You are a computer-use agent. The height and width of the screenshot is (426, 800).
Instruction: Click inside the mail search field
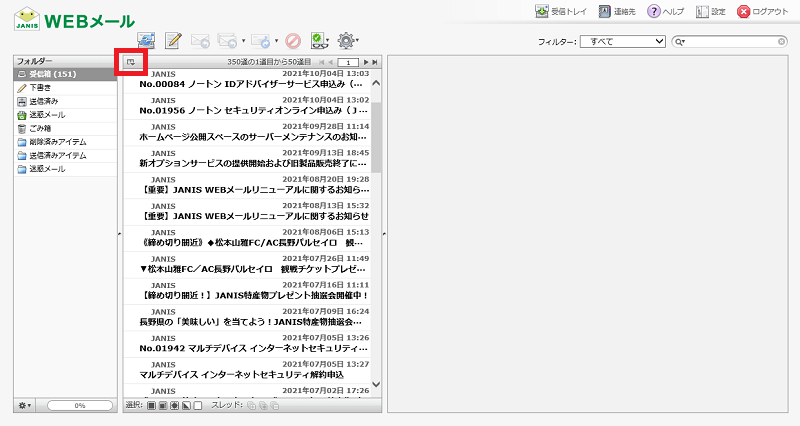(731, 42)
